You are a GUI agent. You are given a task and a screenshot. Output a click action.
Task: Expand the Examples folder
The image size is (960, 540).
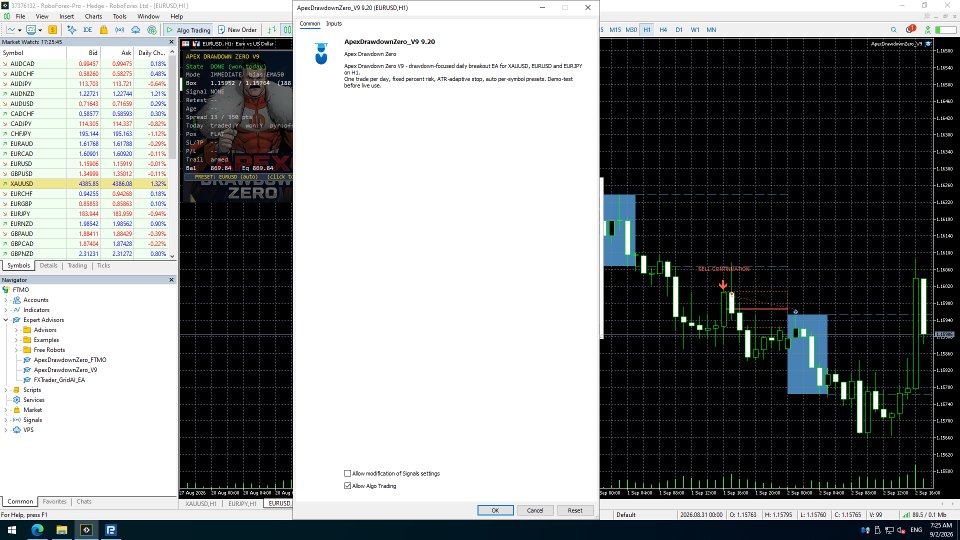[x=17, y=340]
